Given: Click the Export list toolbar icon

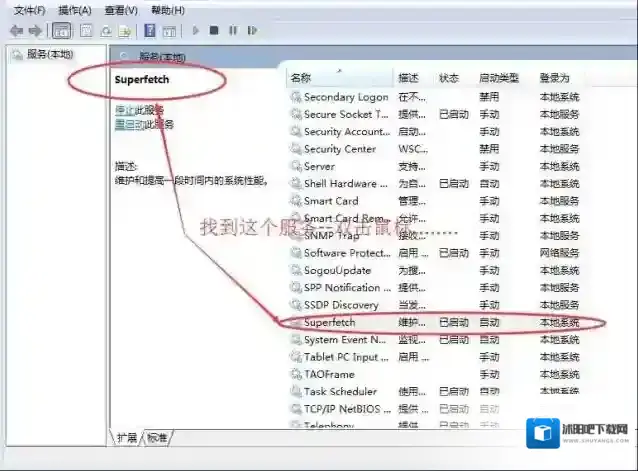Looking at the screenshot, I should point(125,31).
